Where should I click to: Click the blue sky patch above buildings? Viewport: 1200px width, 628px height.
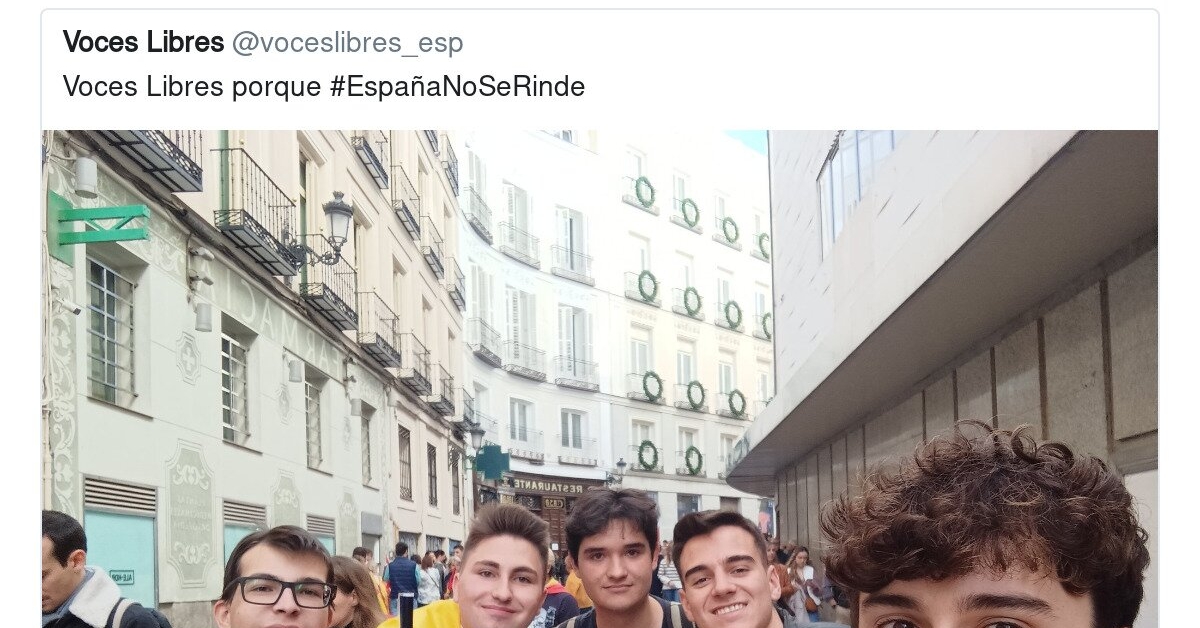pos(746,140)
